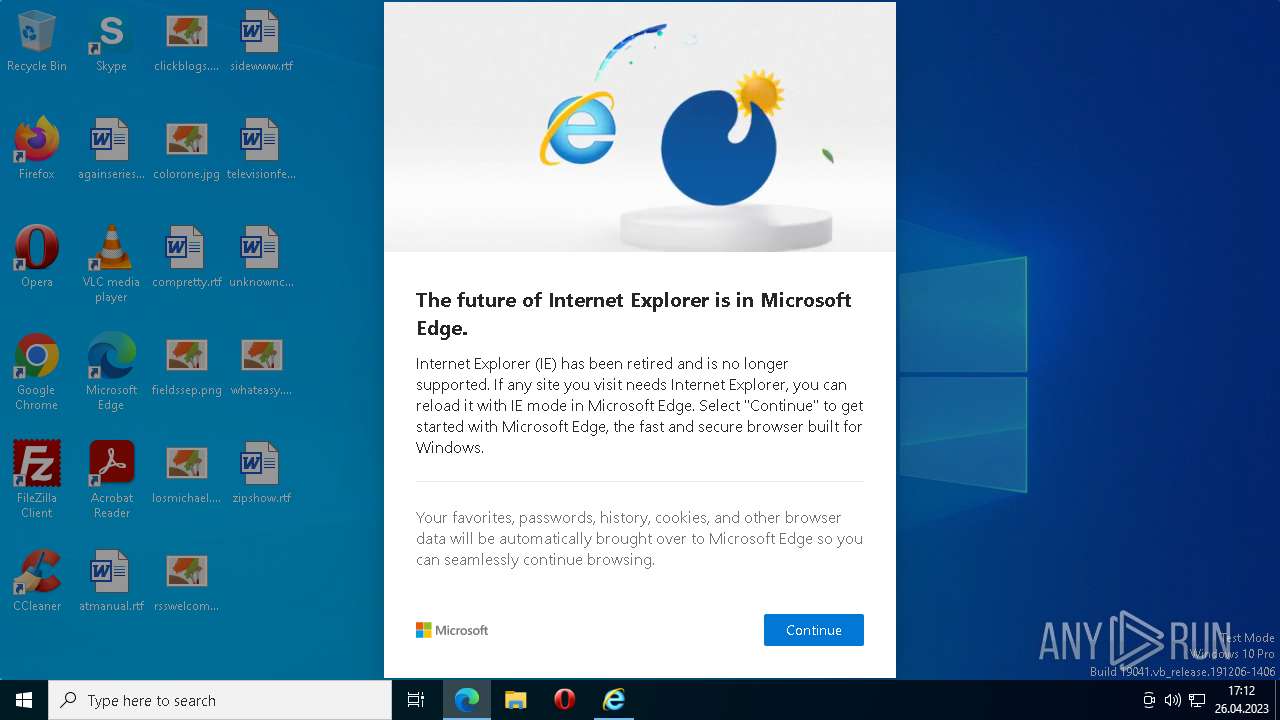Select the againseries document icon
Viewport: 1280px width, 720px height.
(x=111, y=150)
